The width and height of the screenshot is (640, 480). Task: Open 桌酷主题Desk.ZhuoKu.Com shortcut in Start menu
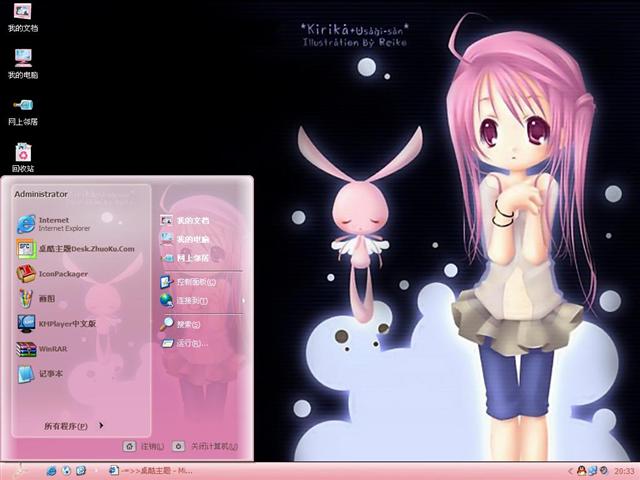[85, 248]
